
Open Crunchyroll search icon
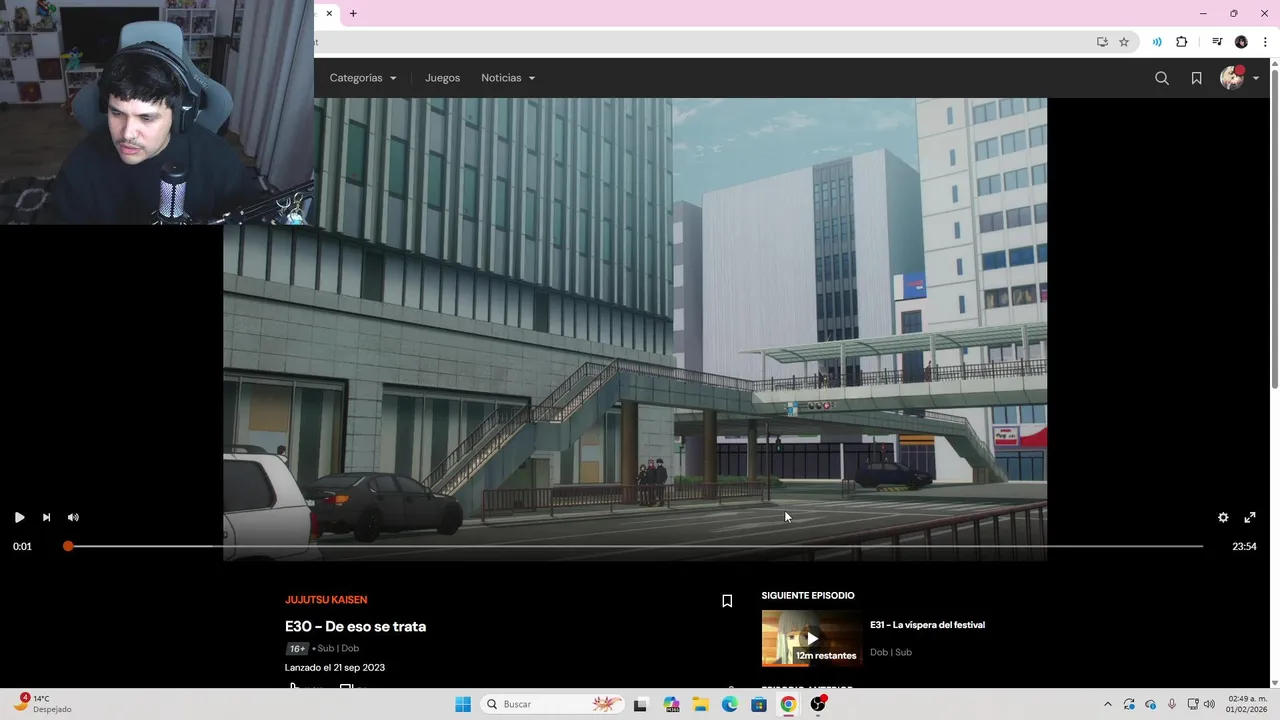1162,78
